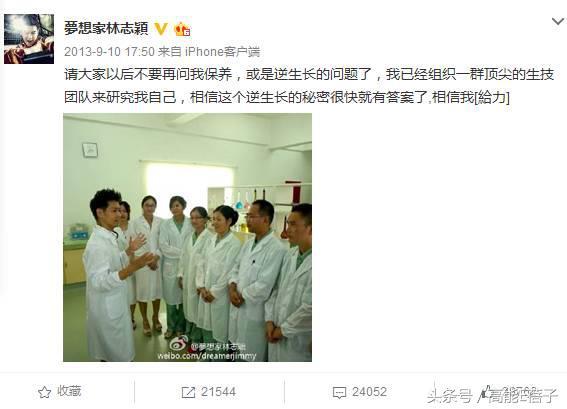The image size is (567, 409).
Task: Click the gold V verified badge
Action: (161, 28)
